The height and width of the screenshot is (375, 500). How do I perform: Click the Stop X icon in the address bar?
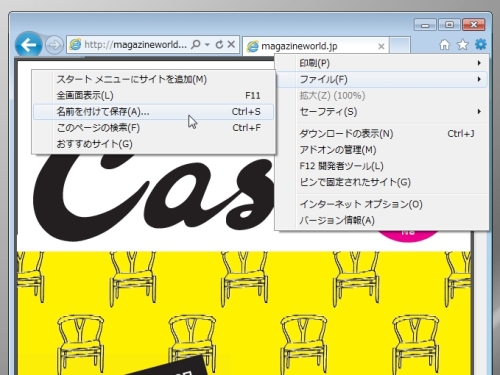(x=231, y=44)
